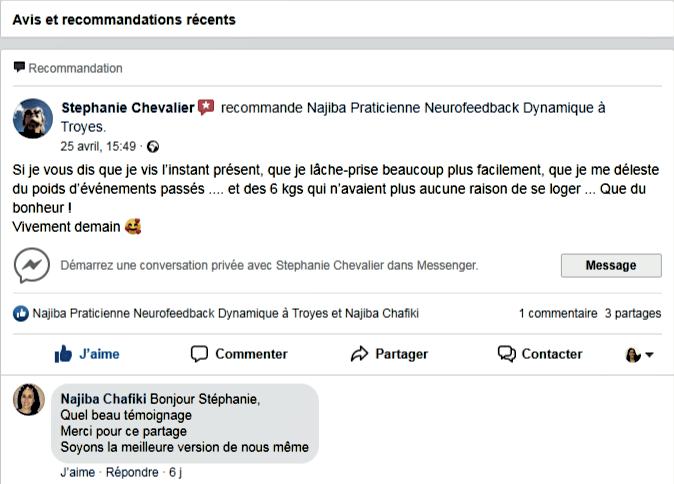674x484 pixels.
Task: Expand the profile selector dropdown arrow
Action: pos(649,355)
